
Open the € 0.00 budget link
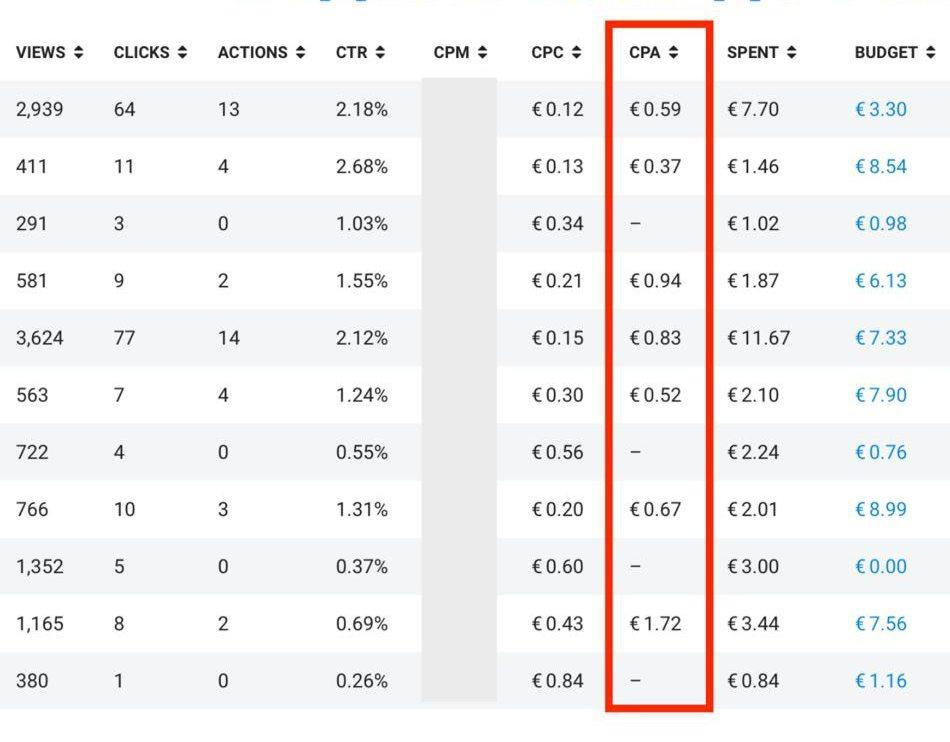point(880,566)
